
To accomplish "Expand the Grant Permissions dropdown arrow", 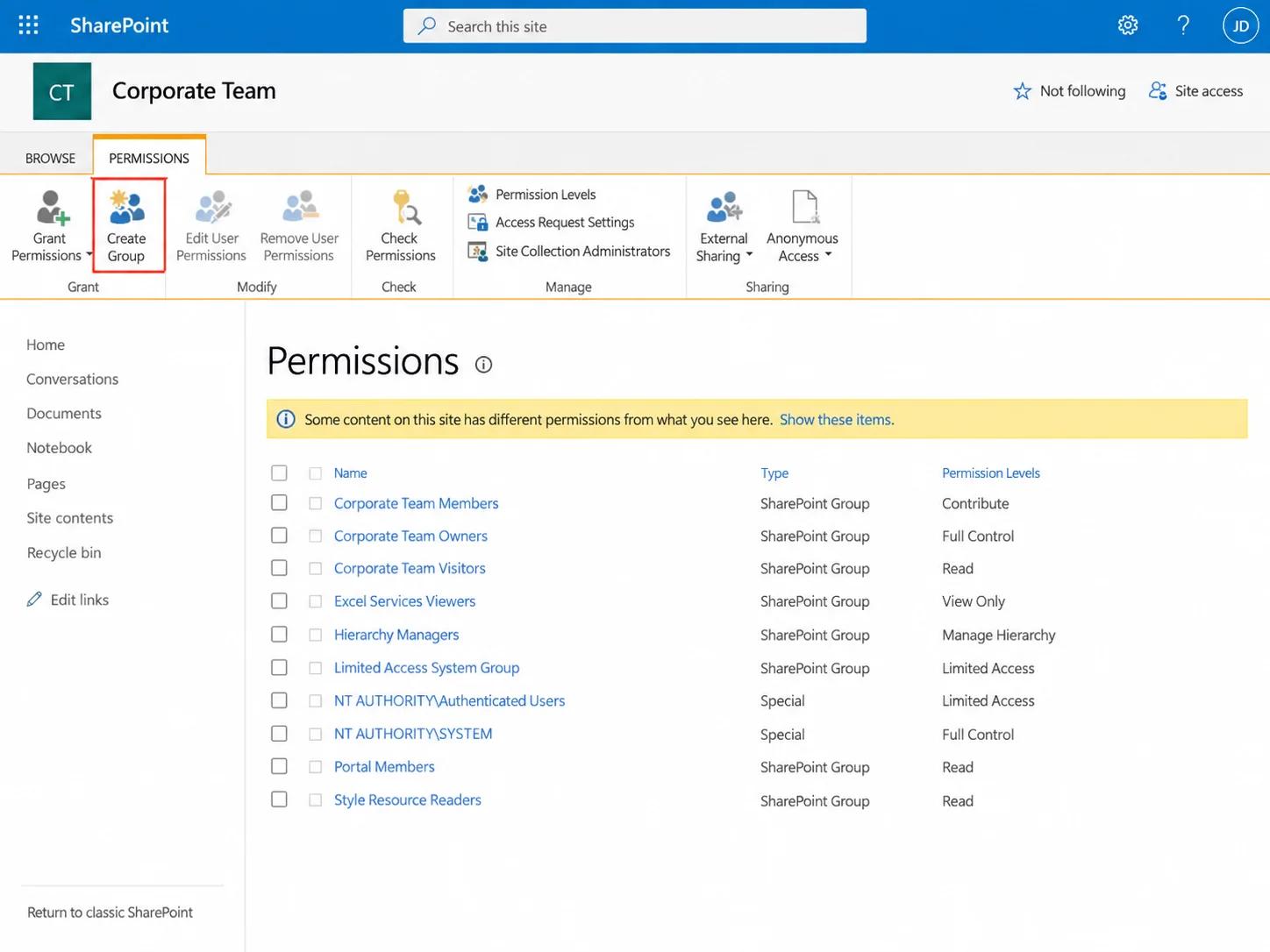I will click(89, 255).
